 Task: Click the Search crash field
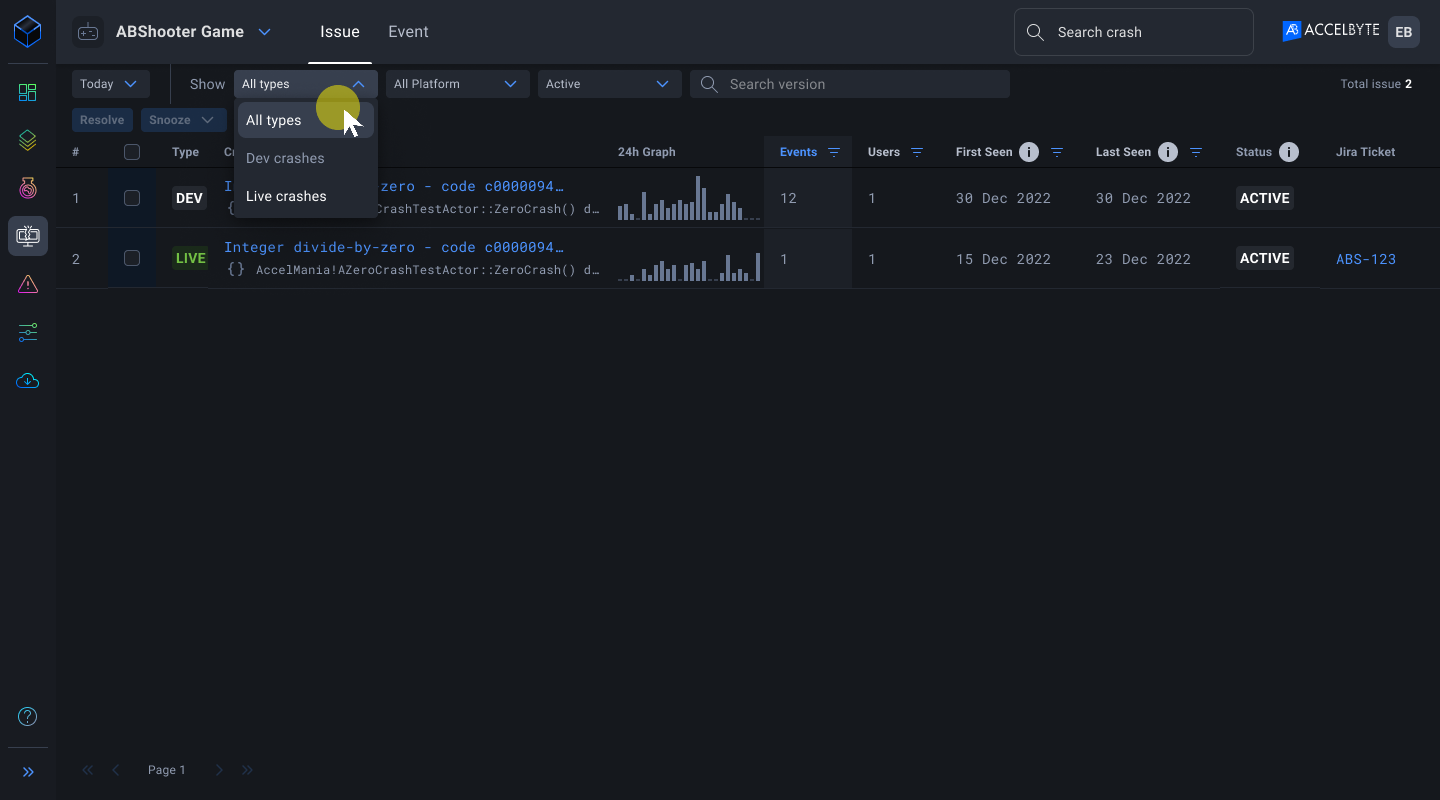[1134, 32]
